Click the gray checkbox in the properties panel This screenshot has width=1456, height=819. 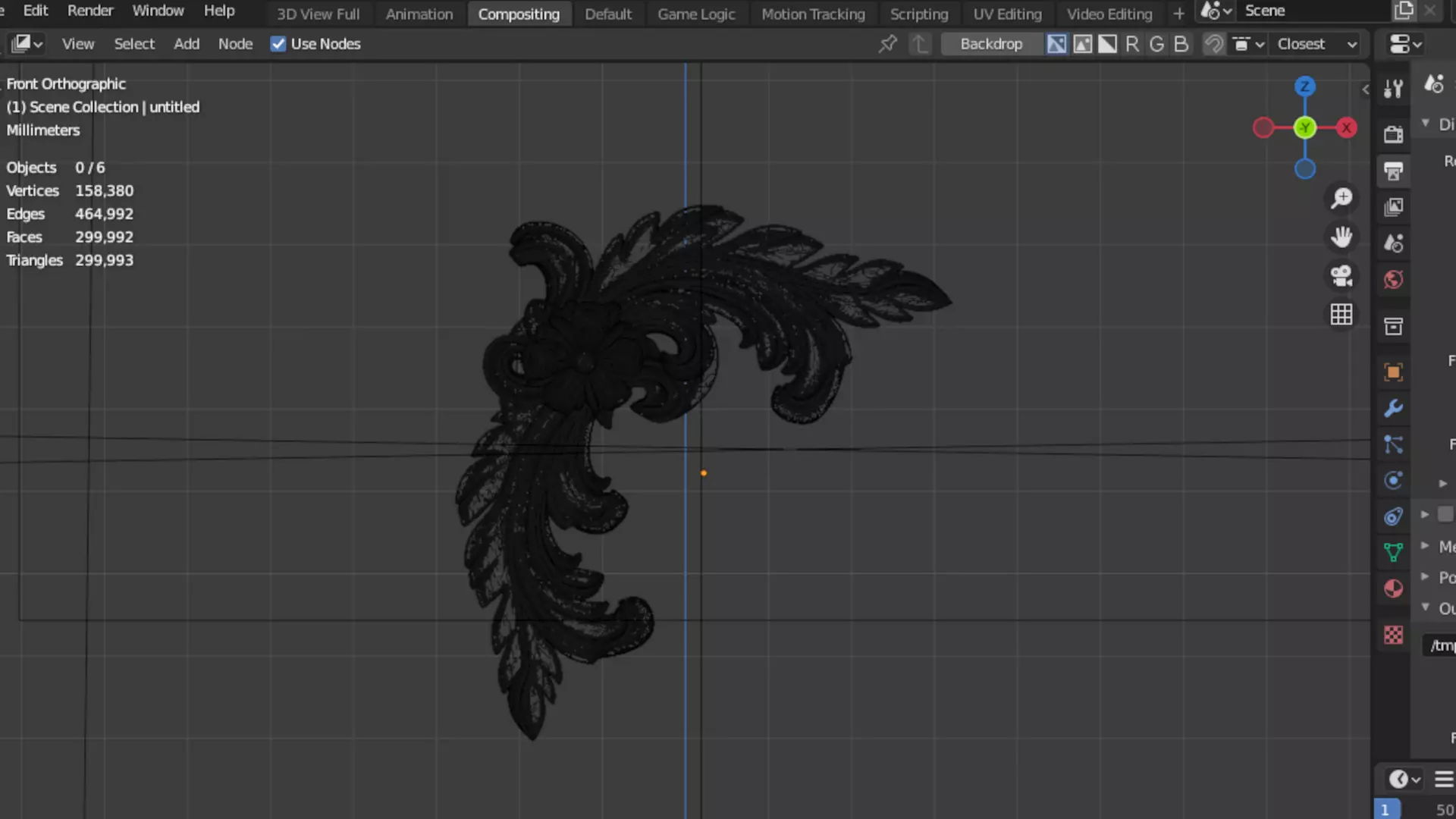pyautogui.click(x=1445, y=514)
